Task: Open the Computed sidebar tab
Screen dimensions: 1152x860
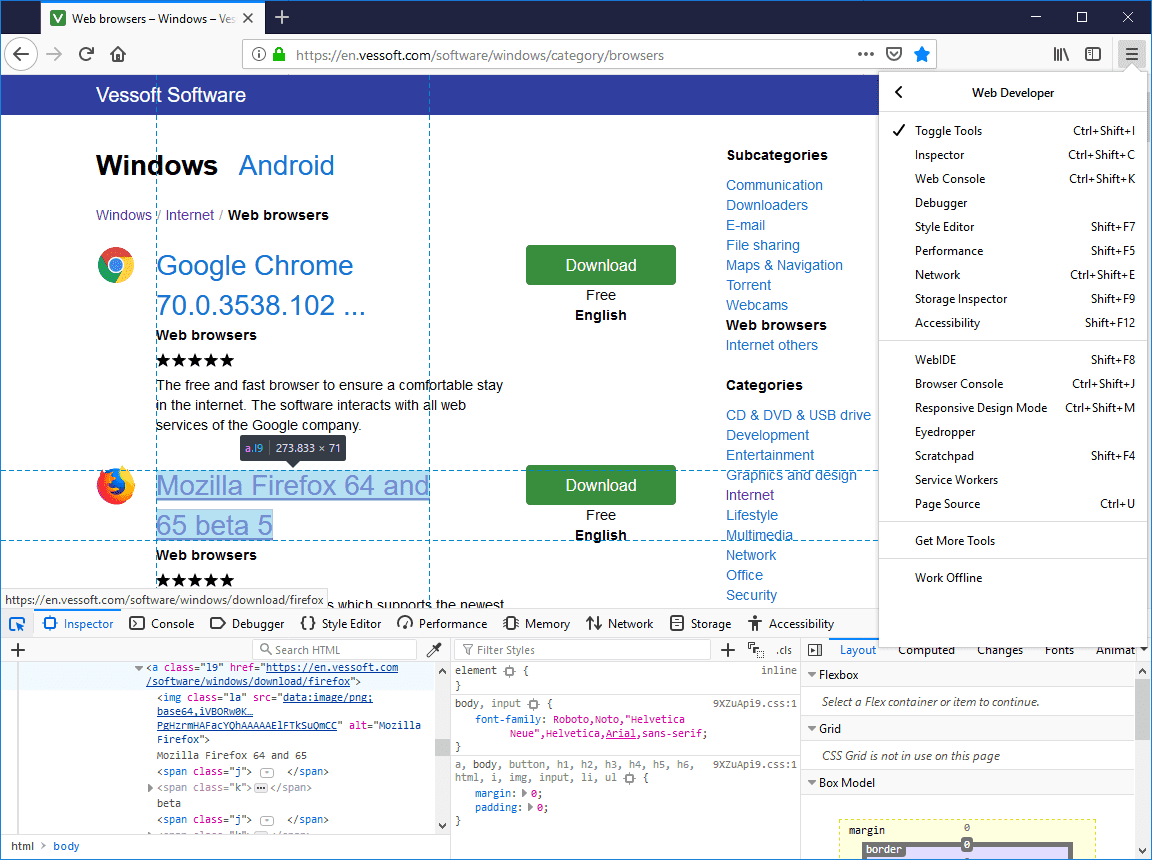Action: coord(926,650)
